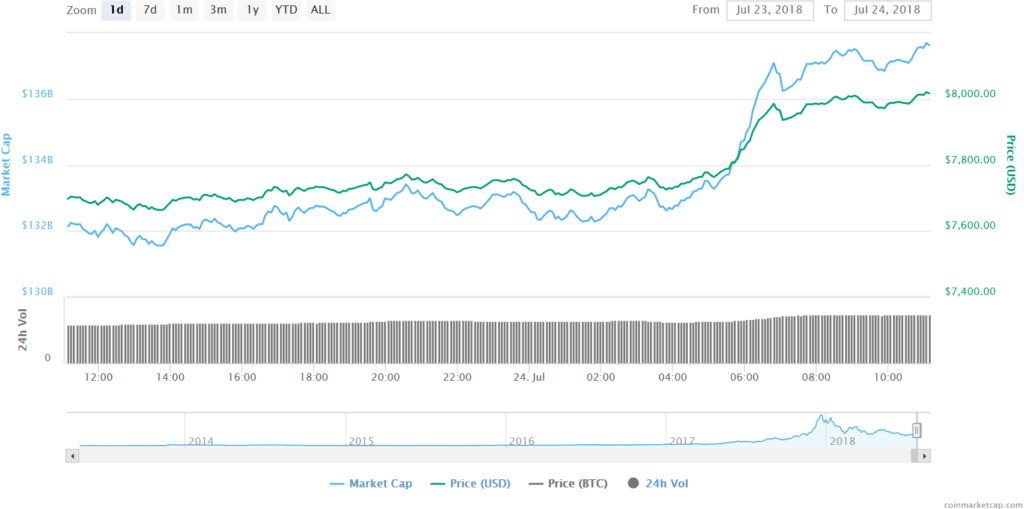1024x509 pixels.
Task: Click the $7,400.00 price label
Action: [970, 291]
